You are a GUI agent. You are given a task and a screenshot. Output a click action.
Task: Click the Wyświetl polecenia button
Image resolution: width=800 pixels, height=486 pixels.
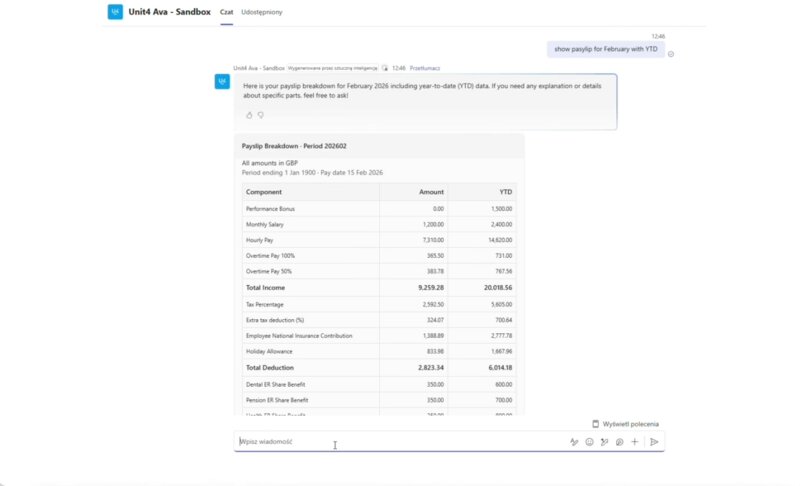[x=626, y=424]
